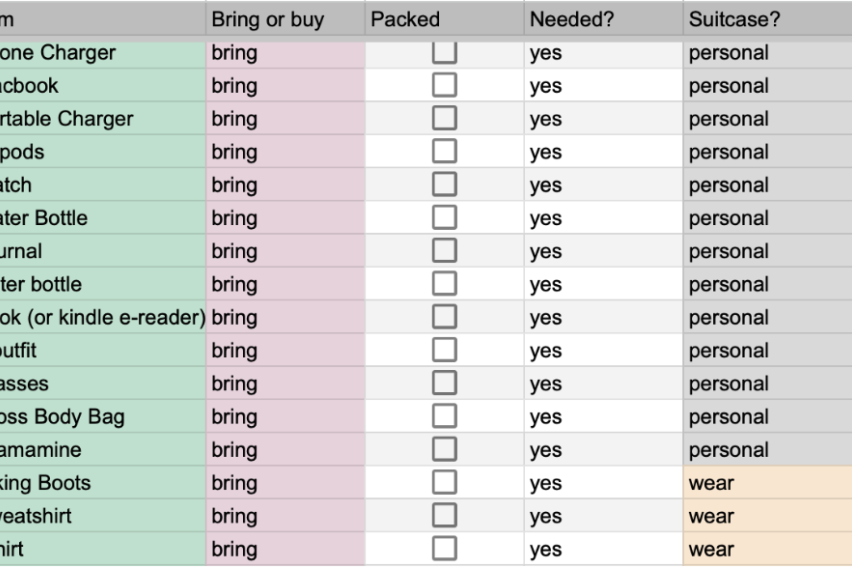
Task: Toggle the Packed checkbox for kindle e-reader row
Action: coord(444,318)
